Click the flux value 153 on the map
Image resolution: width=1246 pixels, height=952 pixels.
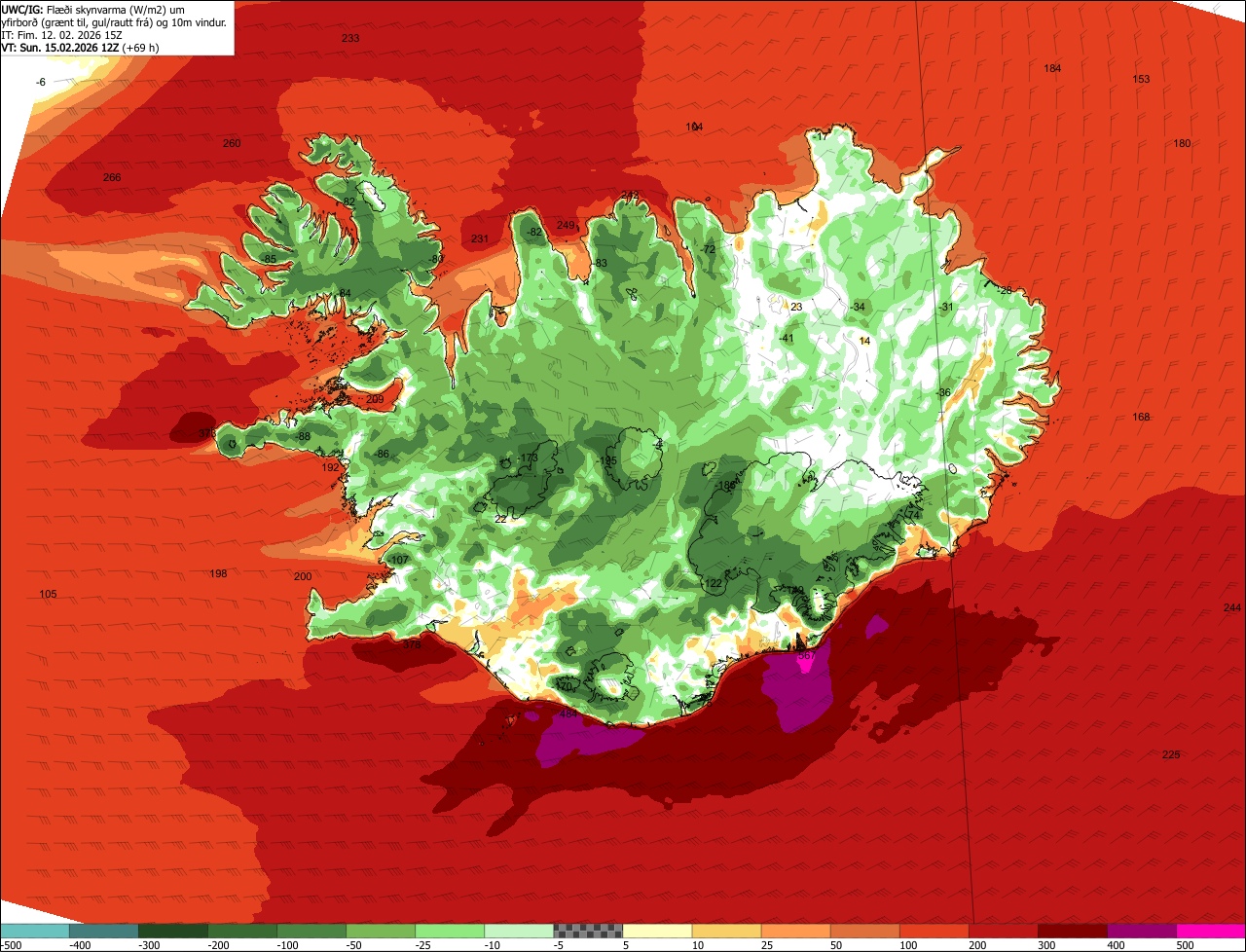coord(1141,80)
